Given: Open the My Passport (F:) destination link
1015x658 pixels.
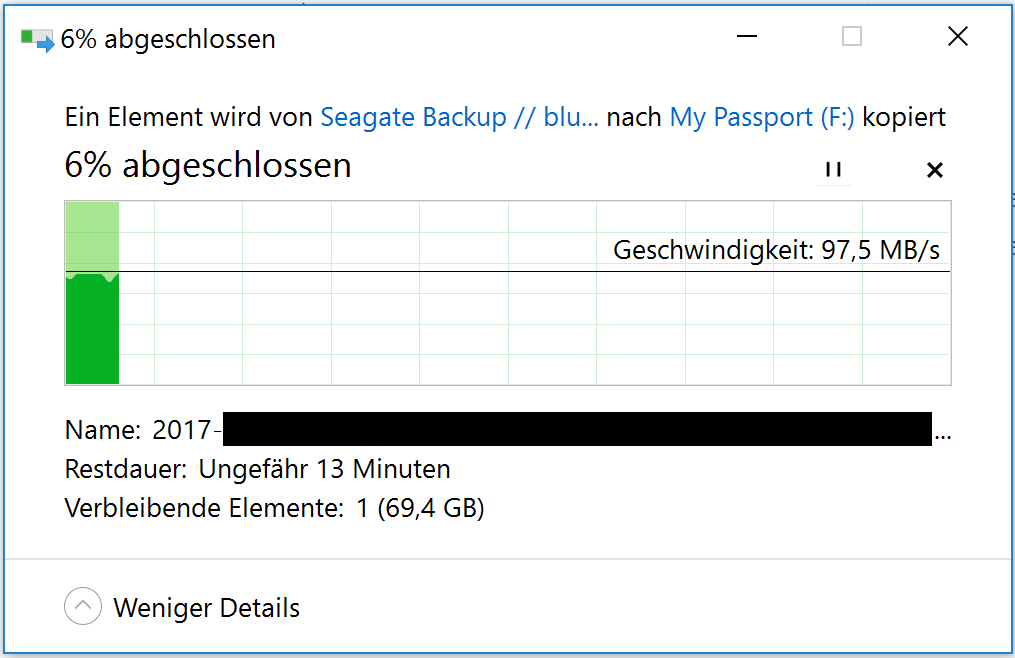Looking at the screenshot, I should [762, 117].
